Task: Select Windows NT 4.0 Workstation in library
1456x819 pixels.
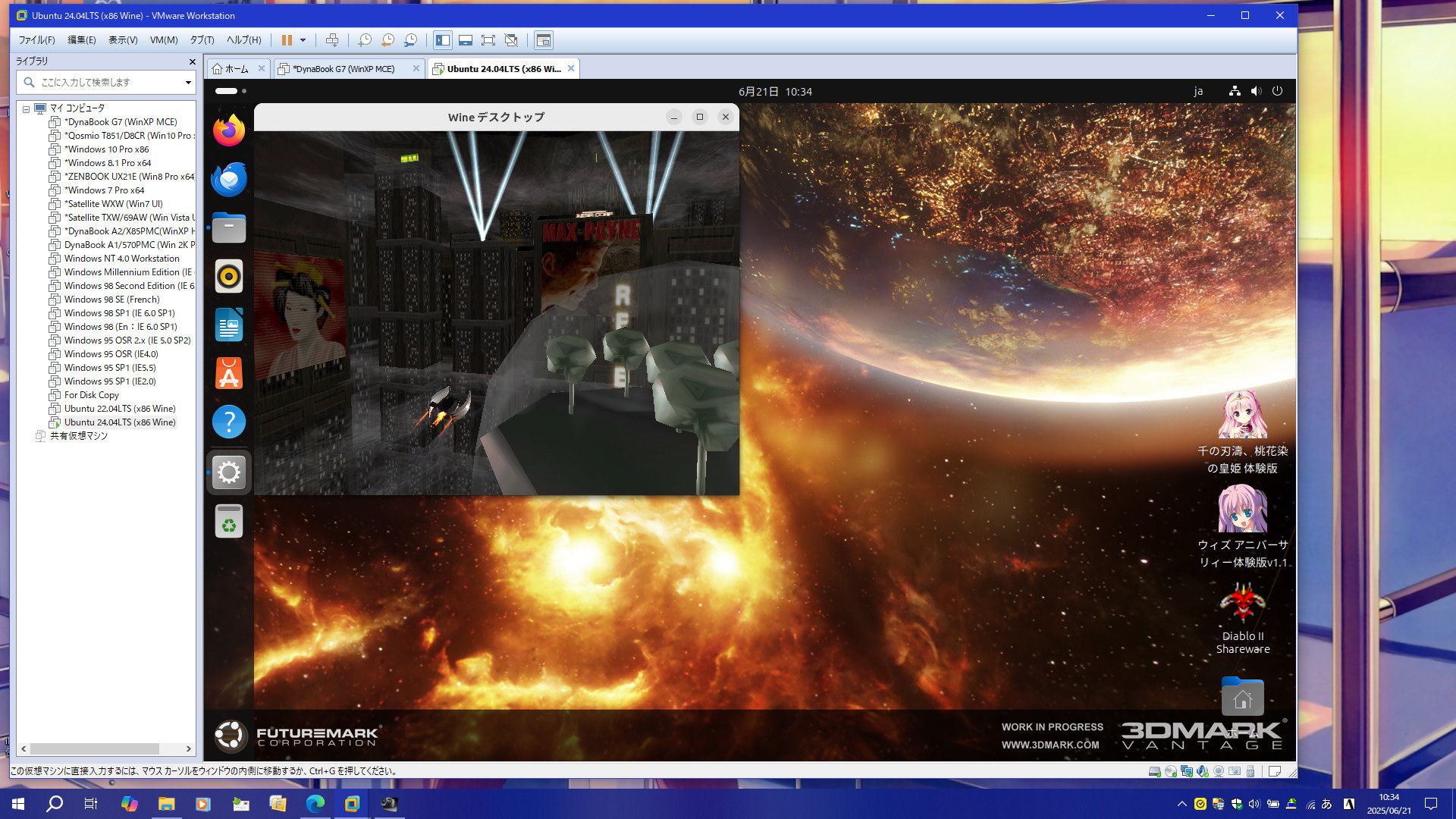Action: [x=121, y=259]
